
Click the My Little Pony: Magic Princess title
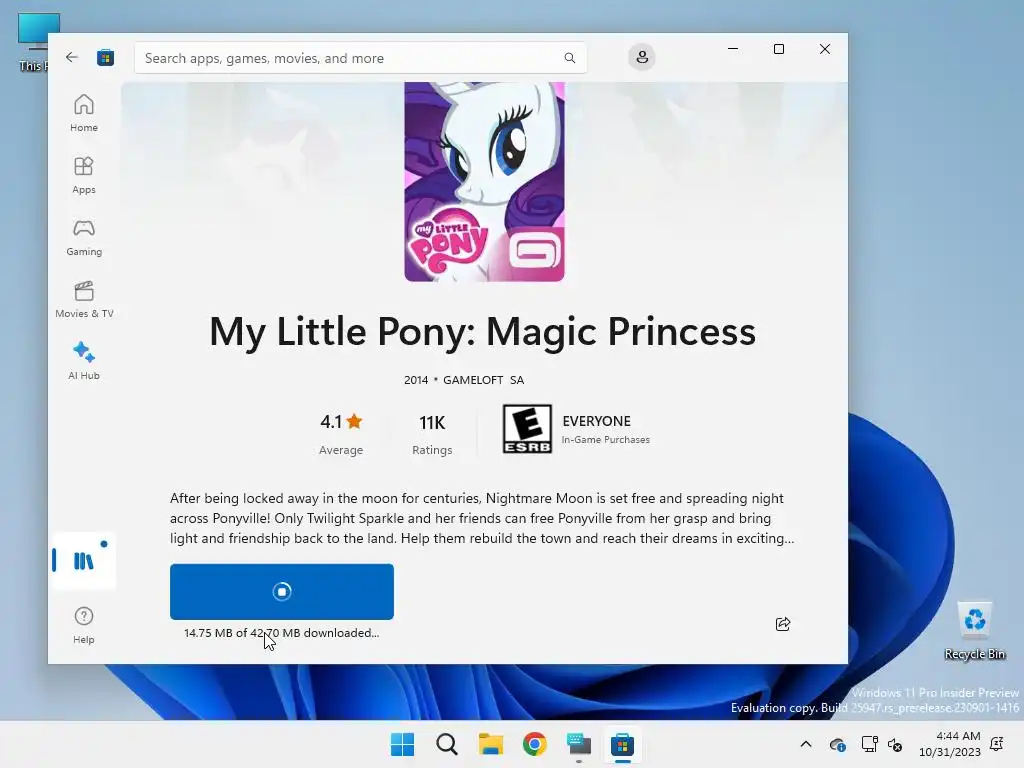483,332
